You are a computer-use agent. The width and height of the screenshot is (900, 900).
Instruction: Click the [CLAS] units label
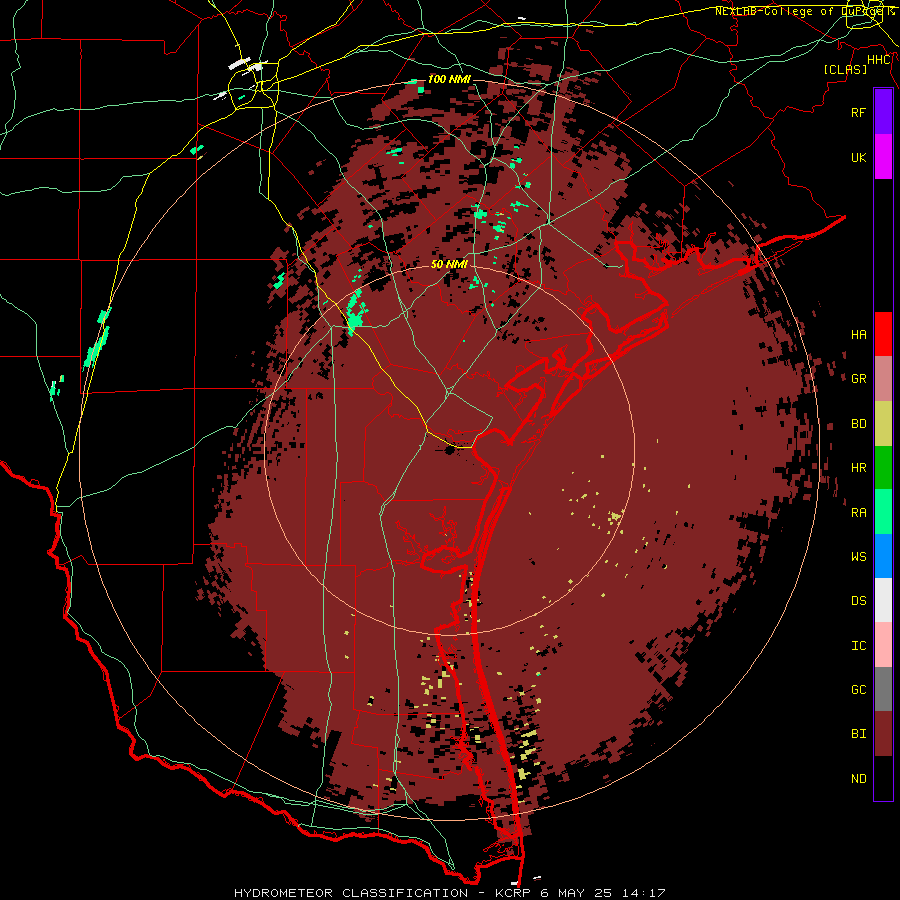click(x=845, y=69)
